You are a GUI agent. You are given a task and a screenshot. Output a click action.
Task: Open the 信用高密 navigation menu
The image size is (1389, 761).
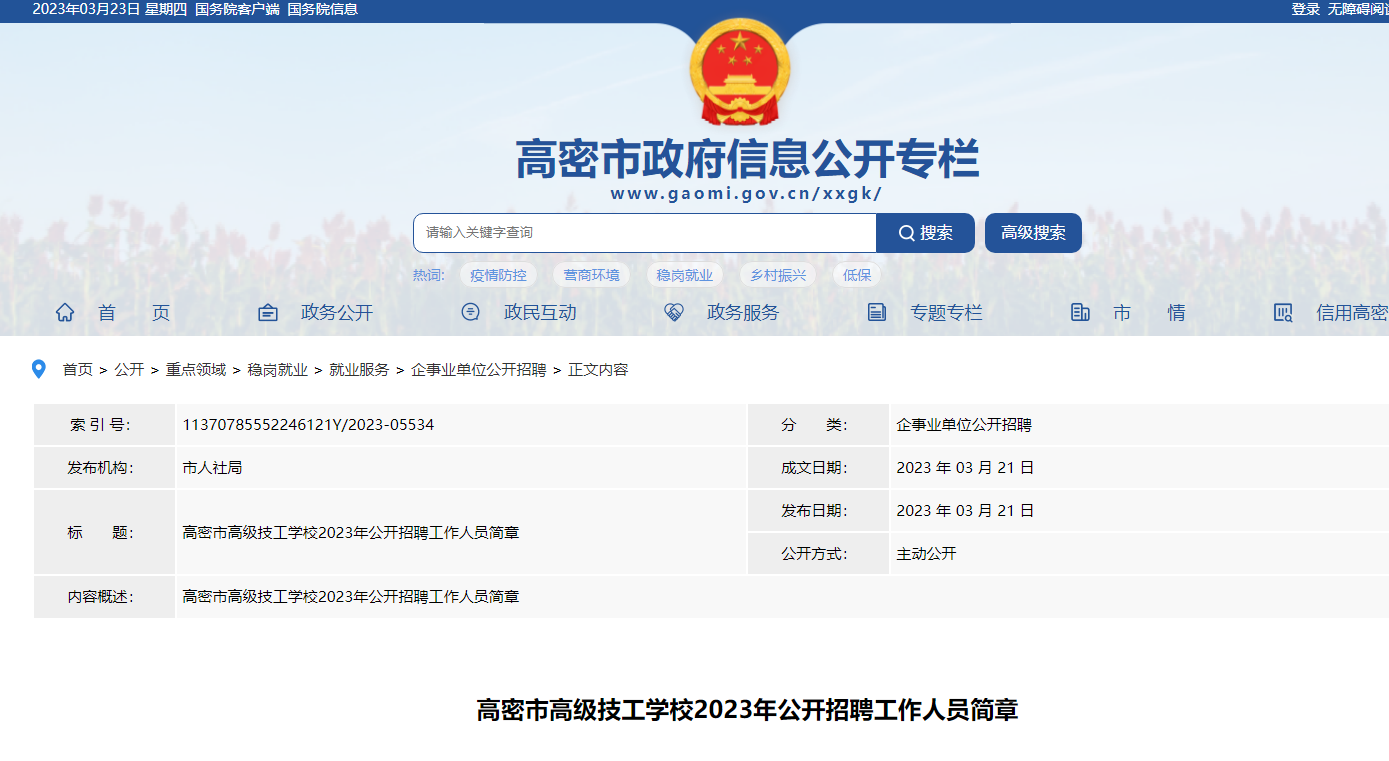[x=1352, y=312]
